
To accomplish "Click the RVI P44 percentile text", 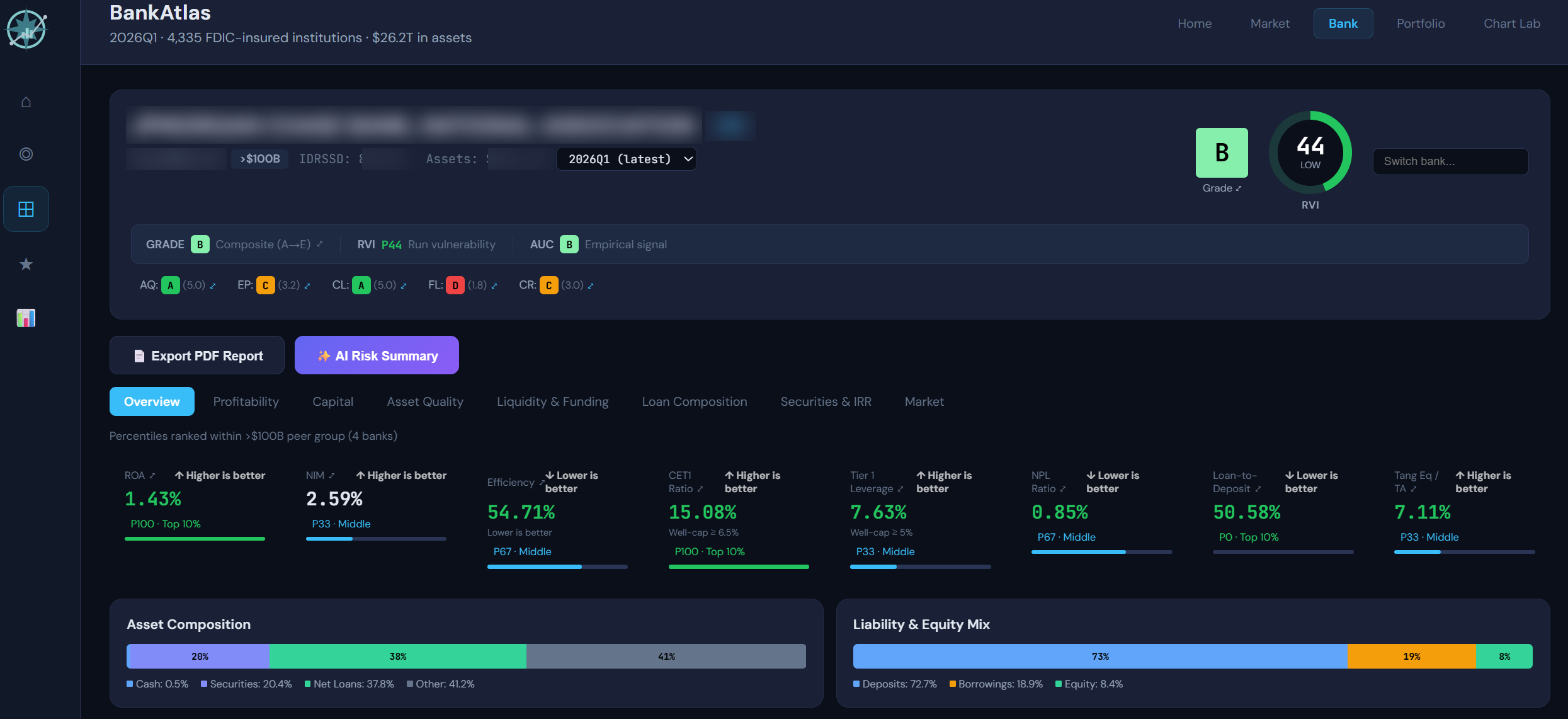I will coord(391,244).
